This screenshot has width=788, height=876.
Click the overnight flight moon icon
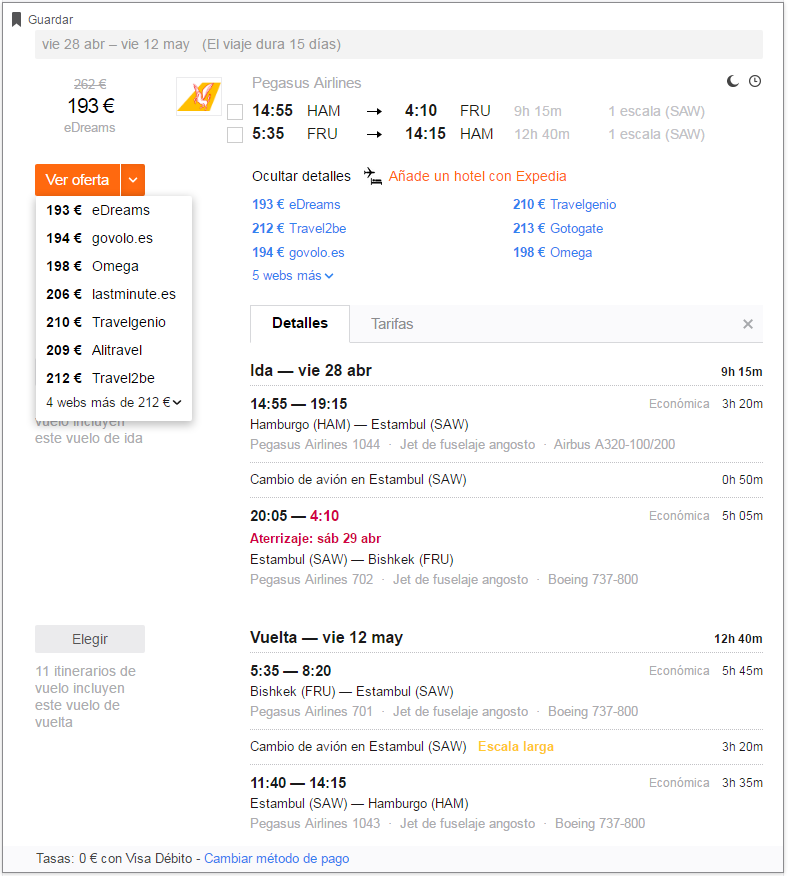(x=733, y=82)
